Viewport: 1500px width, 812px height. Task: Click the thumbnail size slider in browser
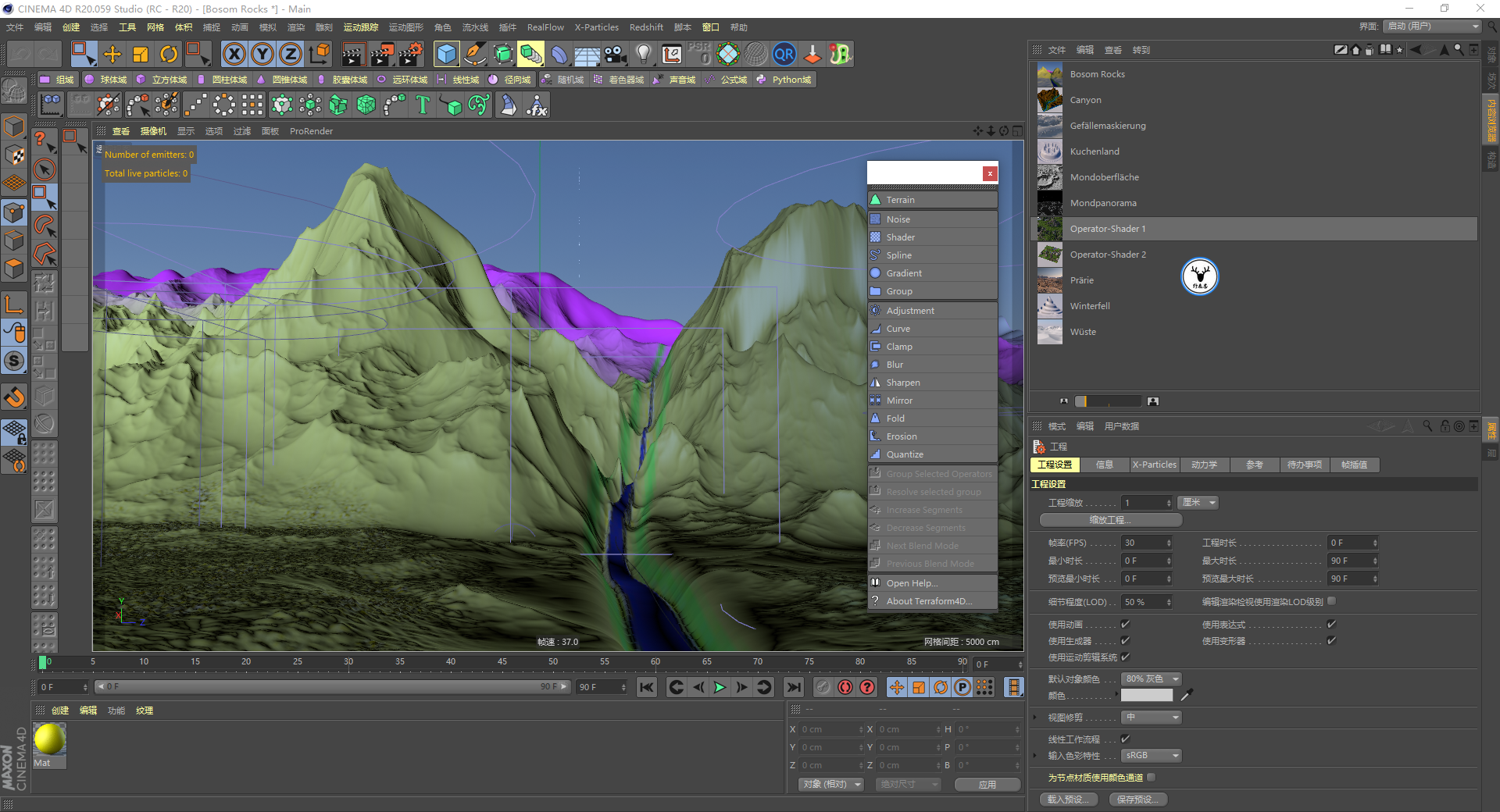coord(1107,401)
